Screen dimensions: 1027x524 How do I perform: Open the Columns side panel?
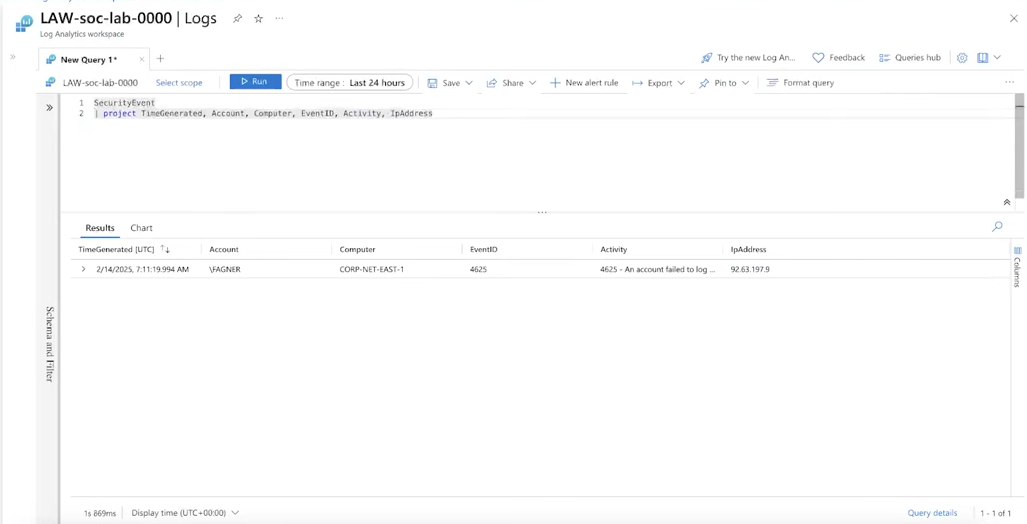point(1018,266)
